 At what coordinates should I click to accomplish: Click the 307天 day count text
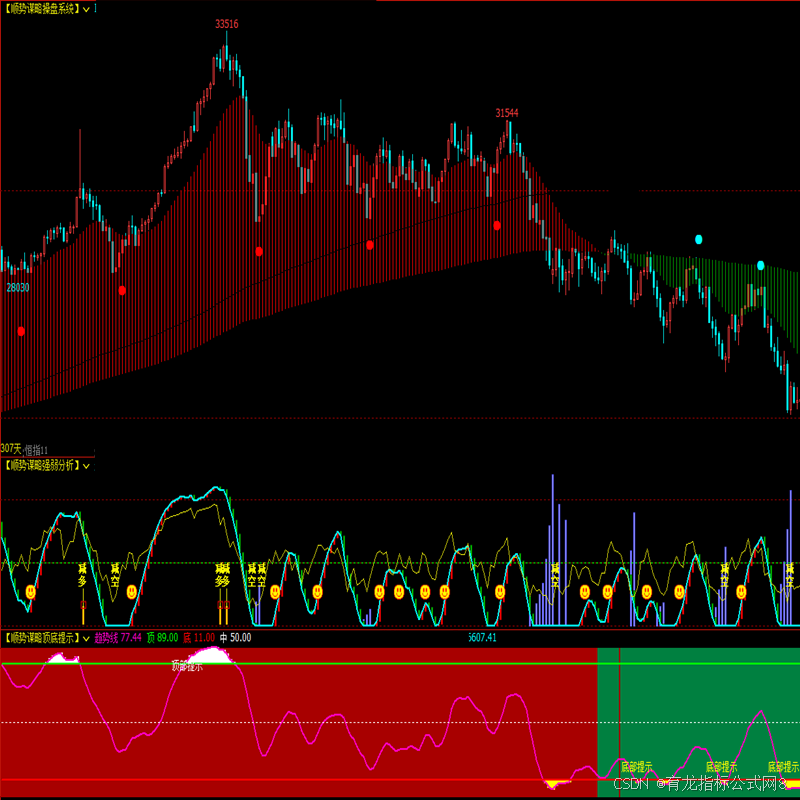[11, 448]
